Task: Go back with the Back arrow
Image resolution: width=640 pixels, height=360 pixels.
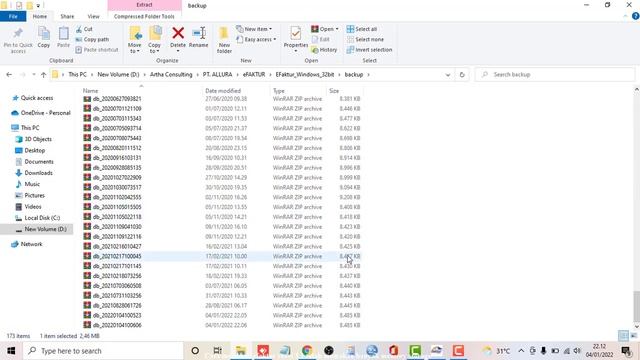Action: point(9,75)
